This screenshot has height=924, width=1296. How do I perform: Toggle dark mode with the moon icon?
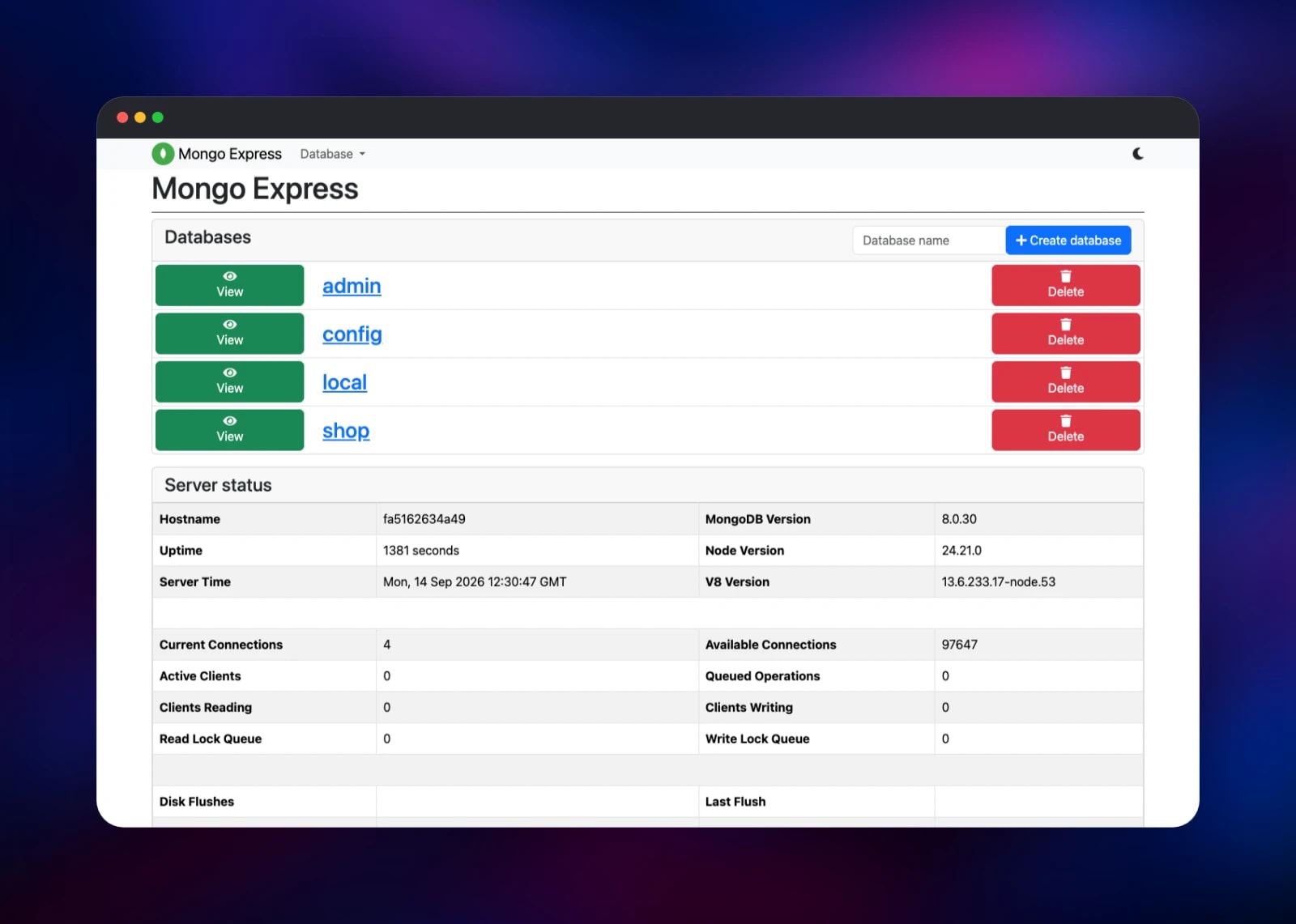(1138, 154)
